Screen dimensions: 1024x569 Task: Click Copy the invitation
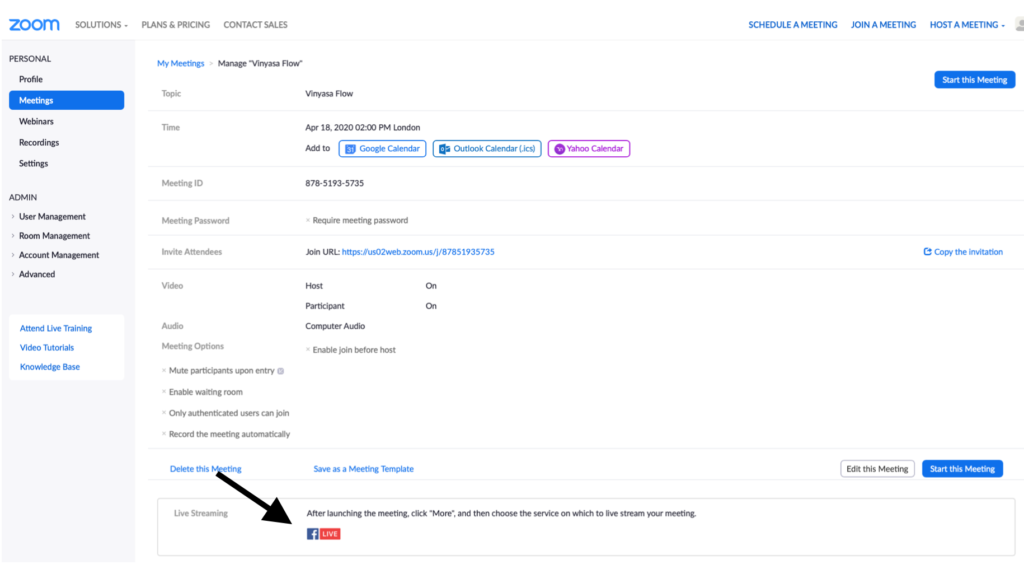[963, 252]
